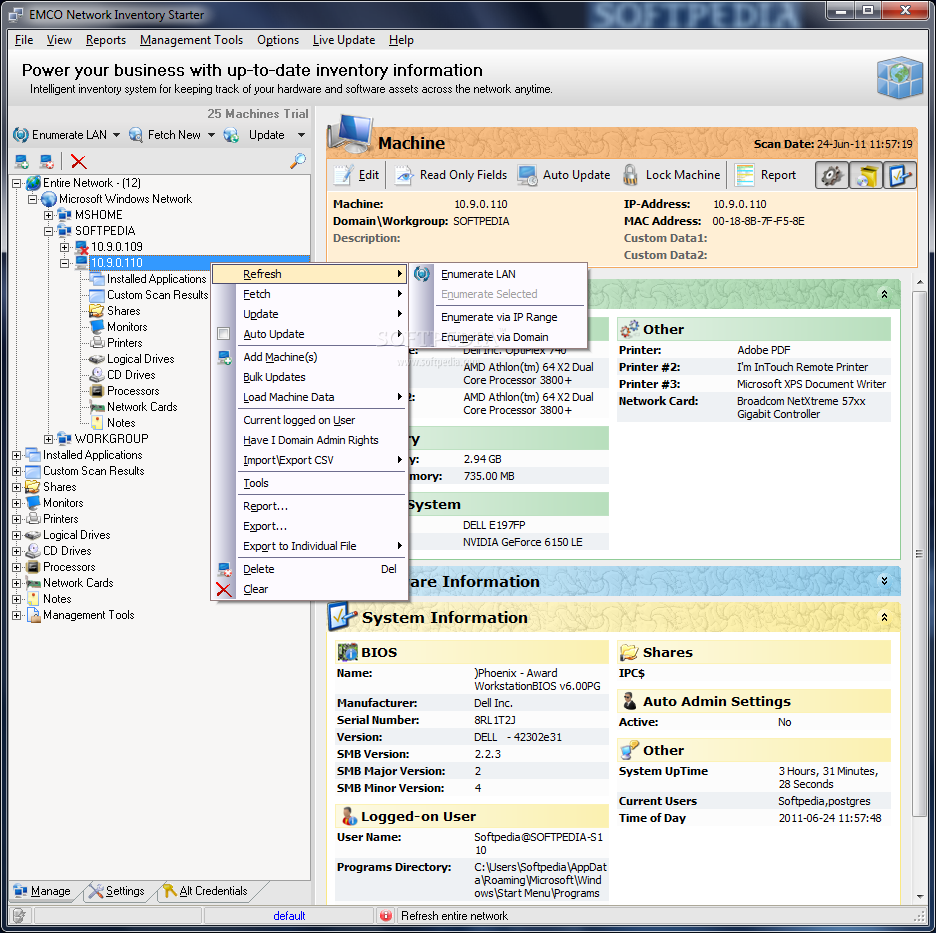Collapse the System Information section chevron
Image resolution: width=936 pixels, height=933 pixels.
[884, 617]
